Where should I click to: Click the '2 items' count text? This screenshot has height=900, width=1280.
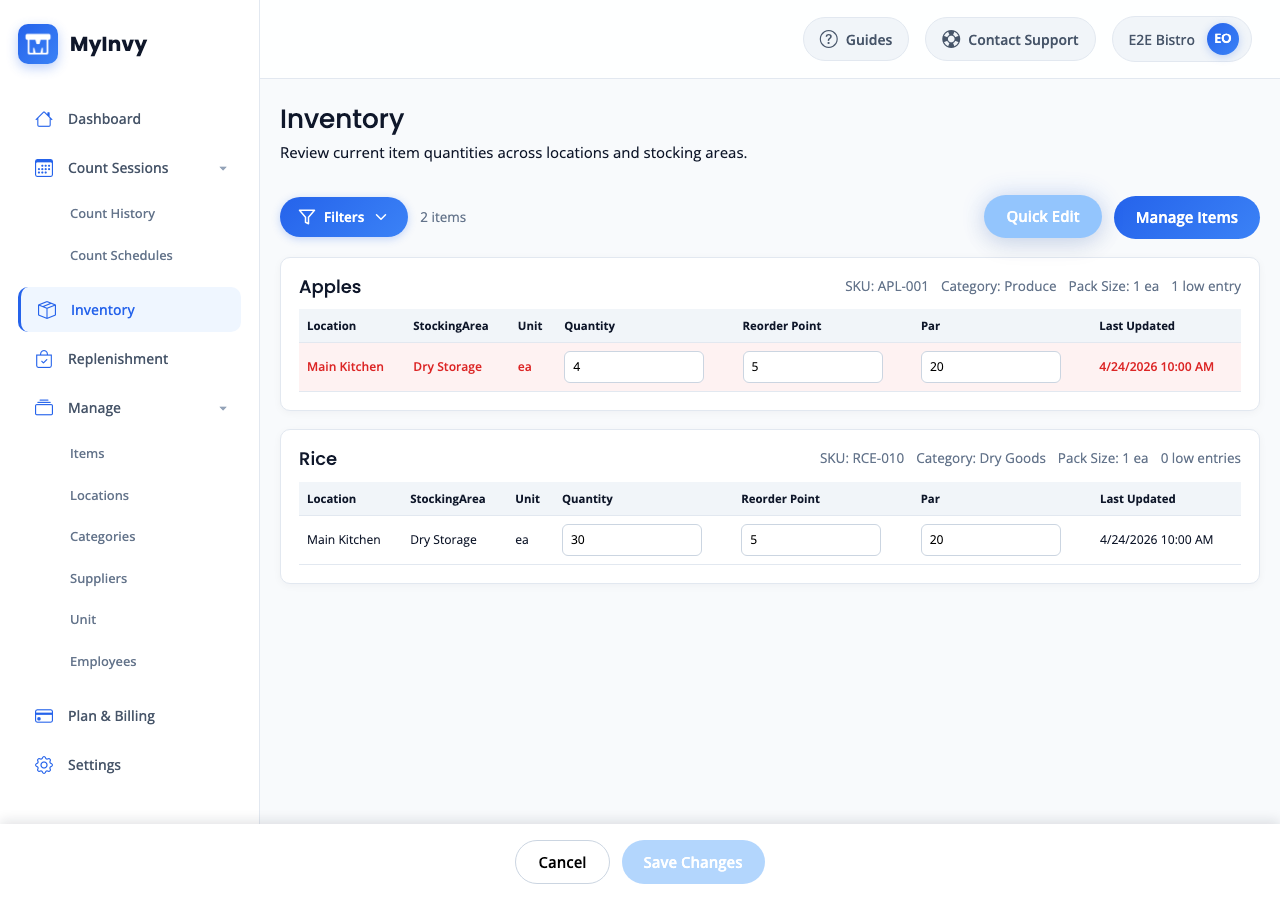click(x=443, y=217)
